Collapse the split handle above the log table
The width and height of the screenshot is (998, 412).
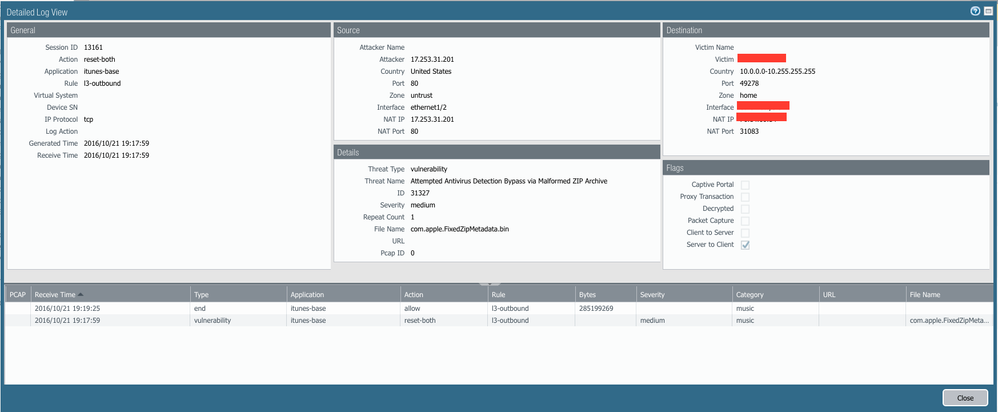[490, 283]
